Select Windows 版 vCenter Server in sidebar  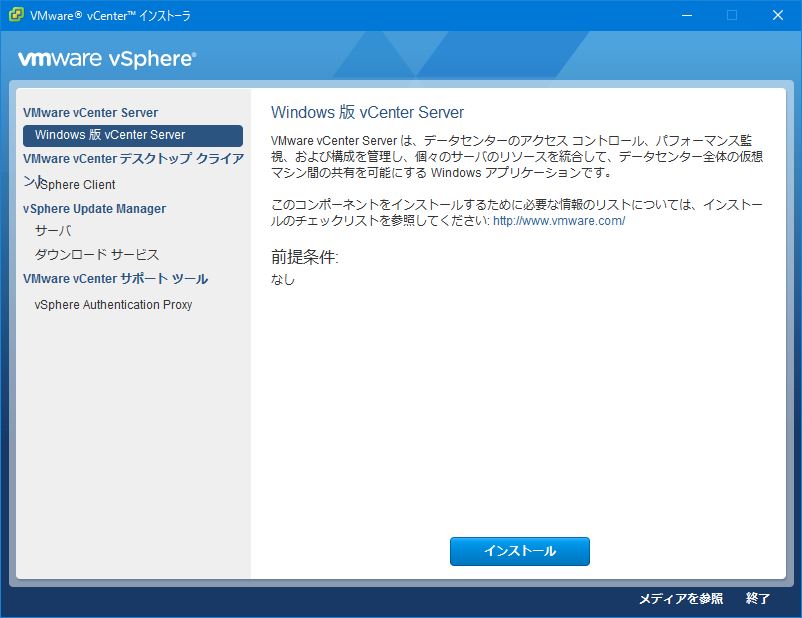[x=133, y=135]
